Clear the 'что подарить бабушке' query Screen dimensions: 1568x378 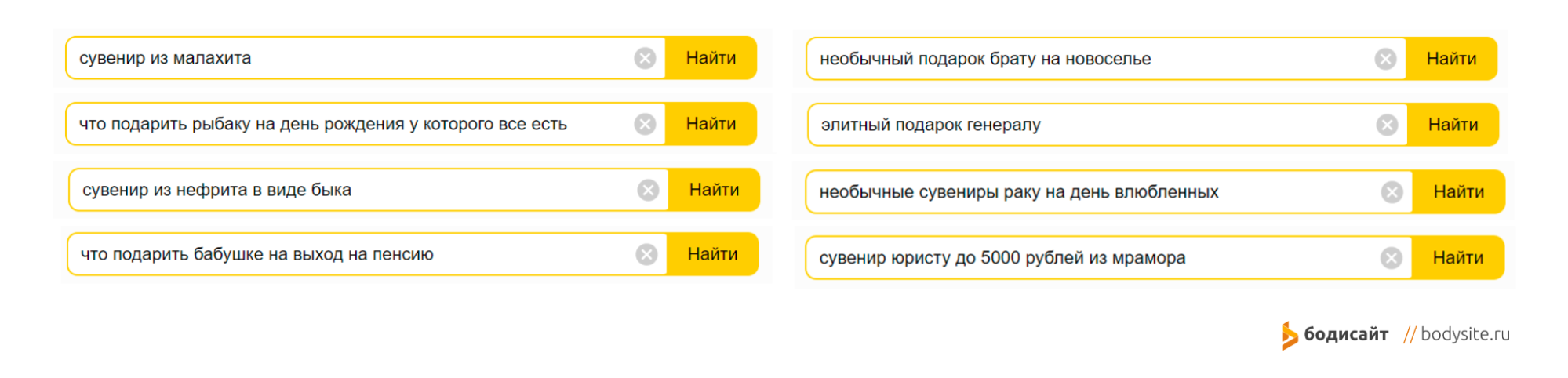[x=646, y=254]
